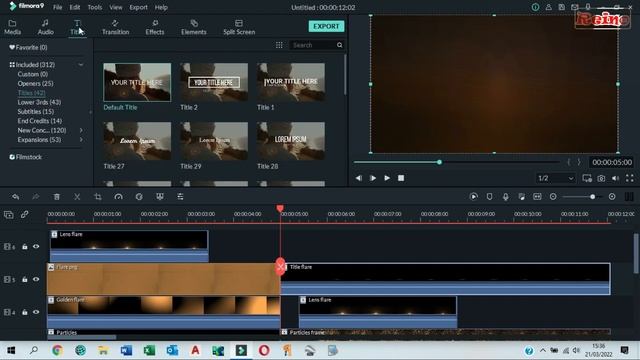Click the Record voiceover microphone icon
Viewport: 640px width, 360px height.
(505, 197)
